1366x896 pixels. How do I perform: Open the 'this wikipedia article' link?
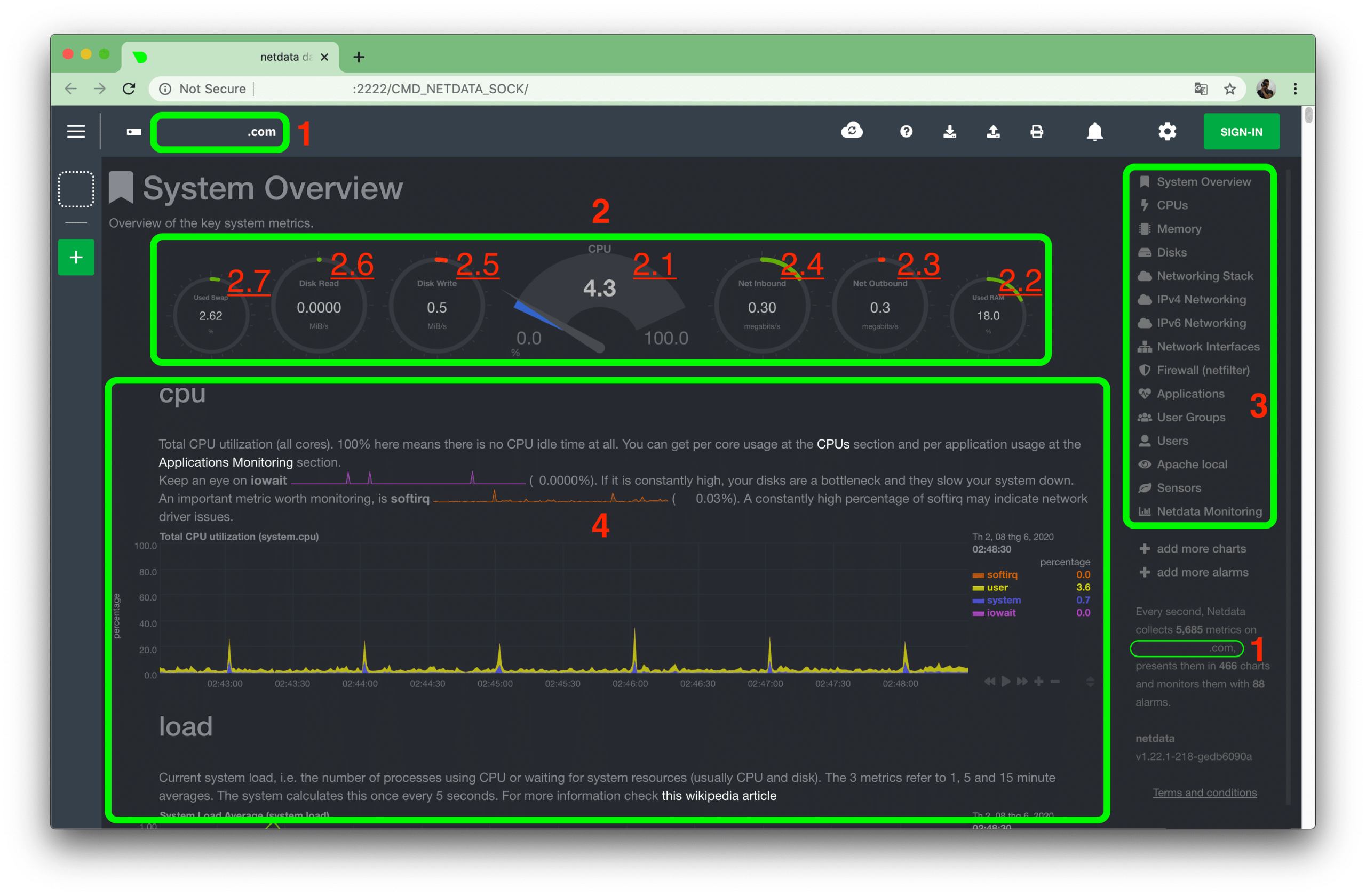pos(719,796)
